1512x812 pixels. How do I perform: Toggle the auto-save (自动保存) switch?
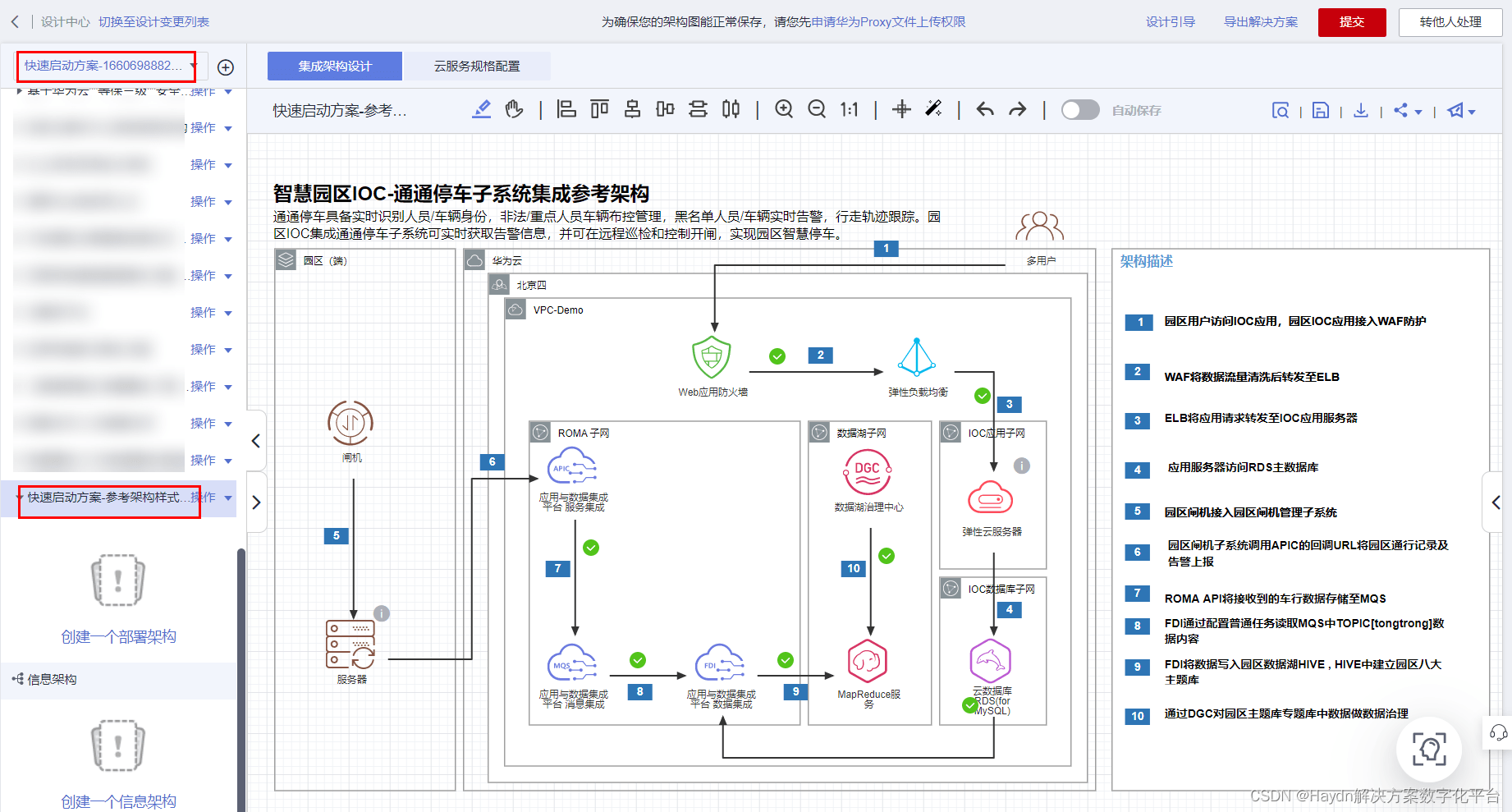pyautogui.click(x=1080, y=110)
